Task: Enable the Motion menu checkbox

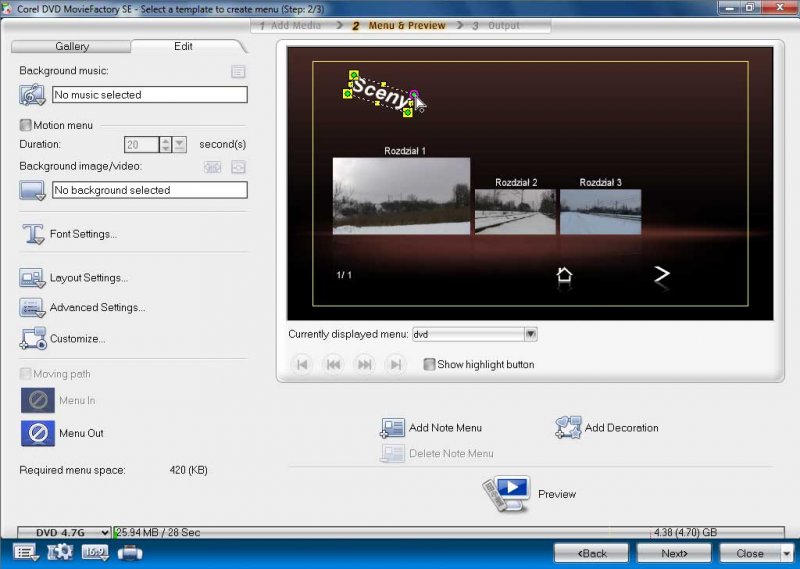Action: tap(26, 125)
